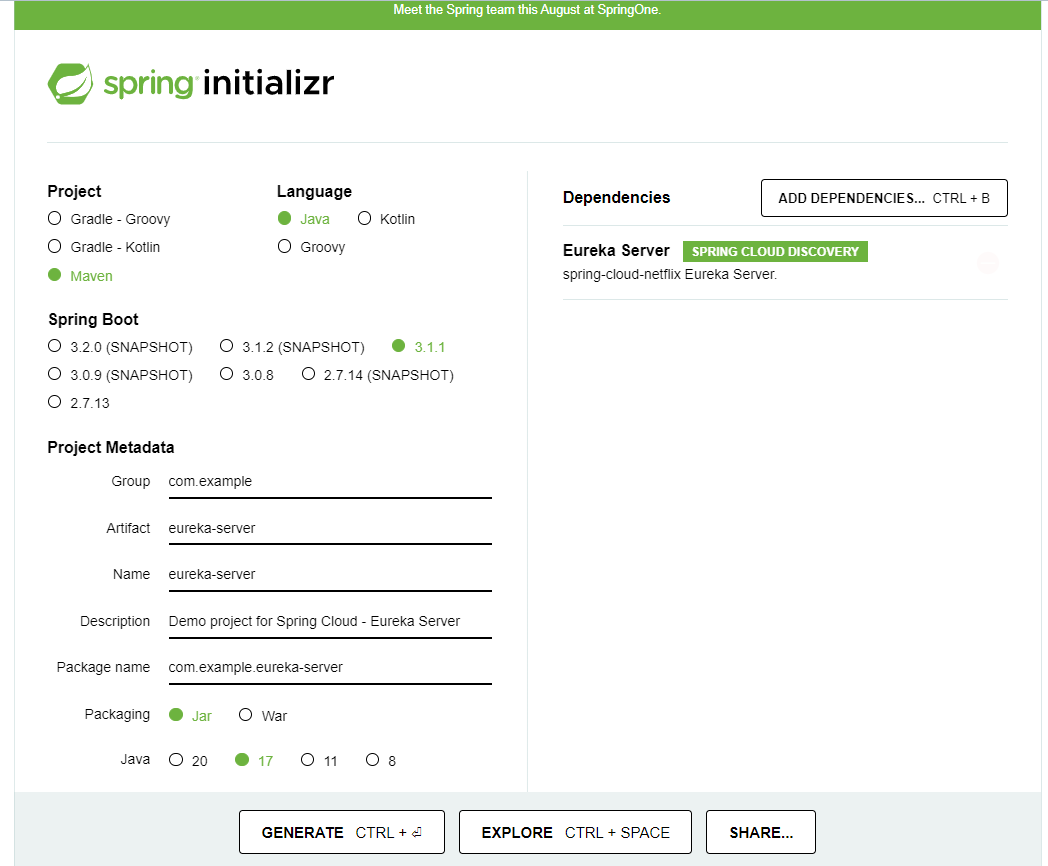Select Spring Boot 3.1.2 (SNAPSHOT)
This screenshot has height=866, width=1048.
[x=292, y=347]
